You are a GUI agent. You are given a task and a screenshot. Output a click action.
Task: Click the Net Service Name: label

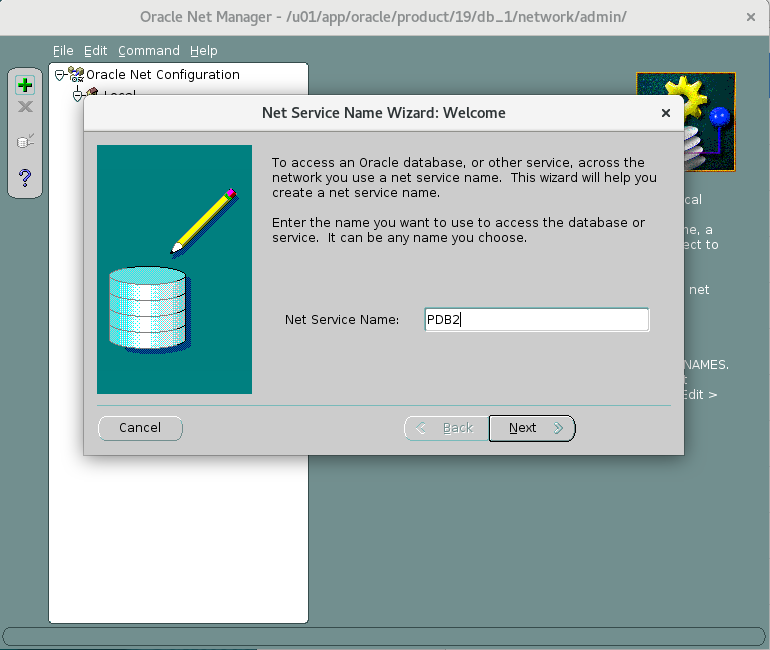click(x=342, y=320)
